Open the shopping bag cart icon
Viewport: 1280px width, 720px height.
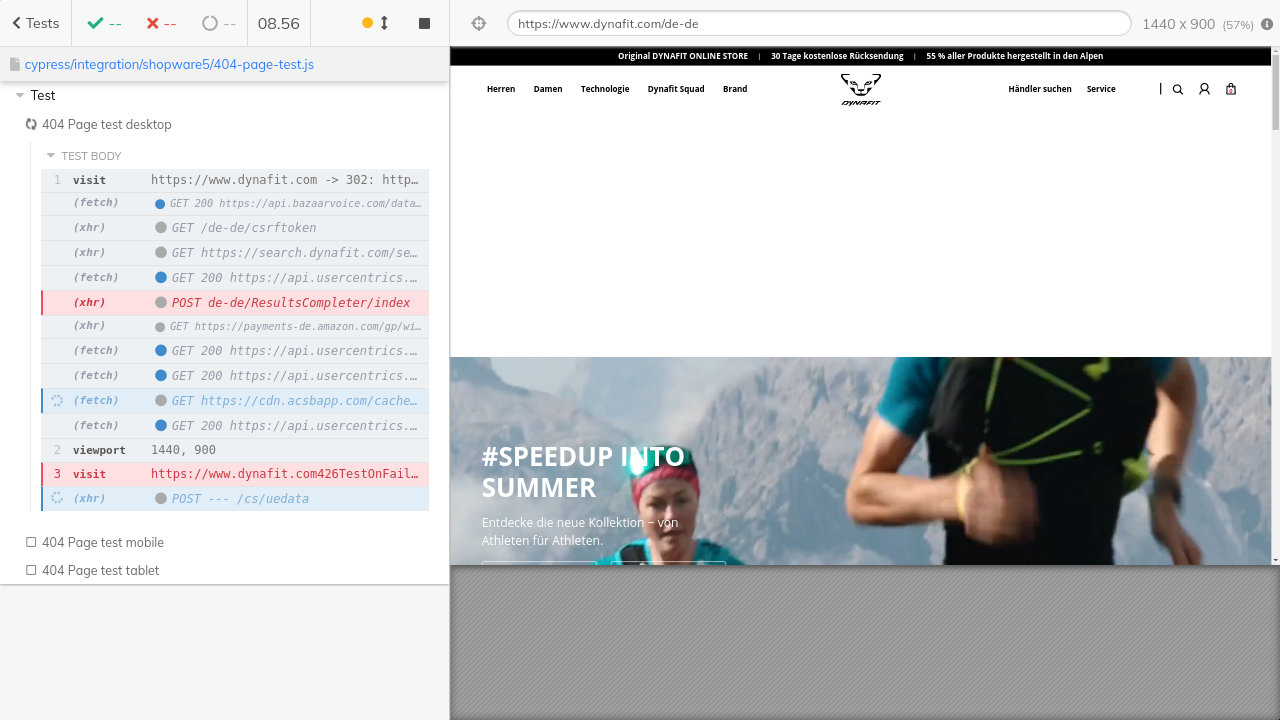point(1231,89)
